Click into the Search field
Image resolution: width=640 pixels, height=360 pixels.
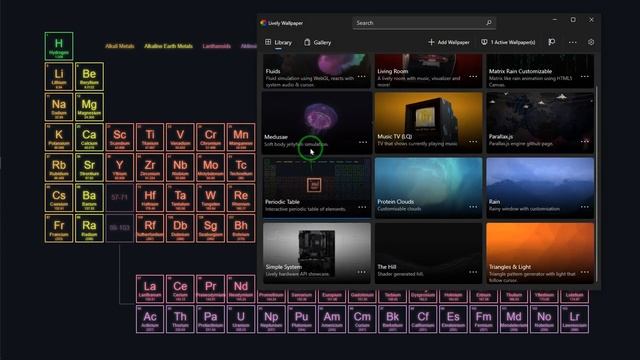(x=424, y=23)
